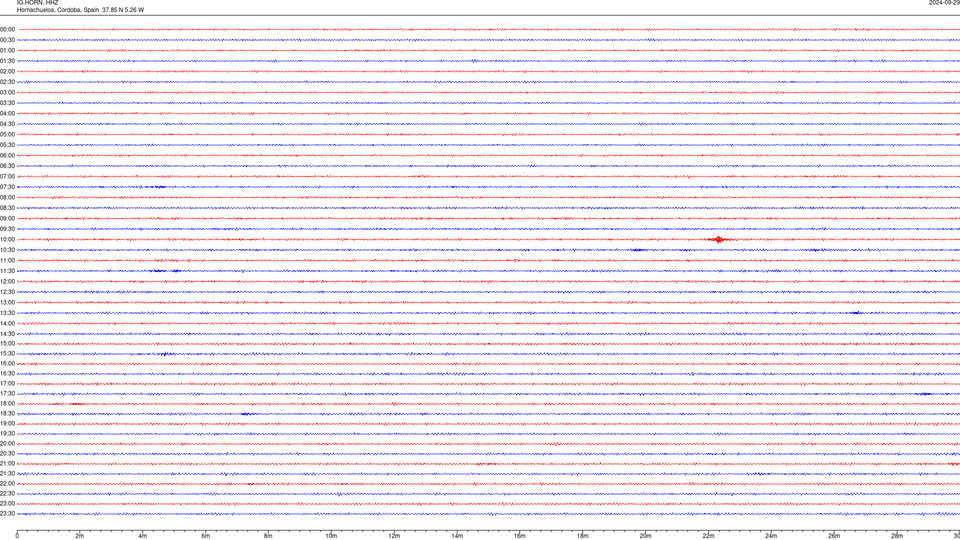
Task: Select the 09:00 time label
Action: [7, 219]
